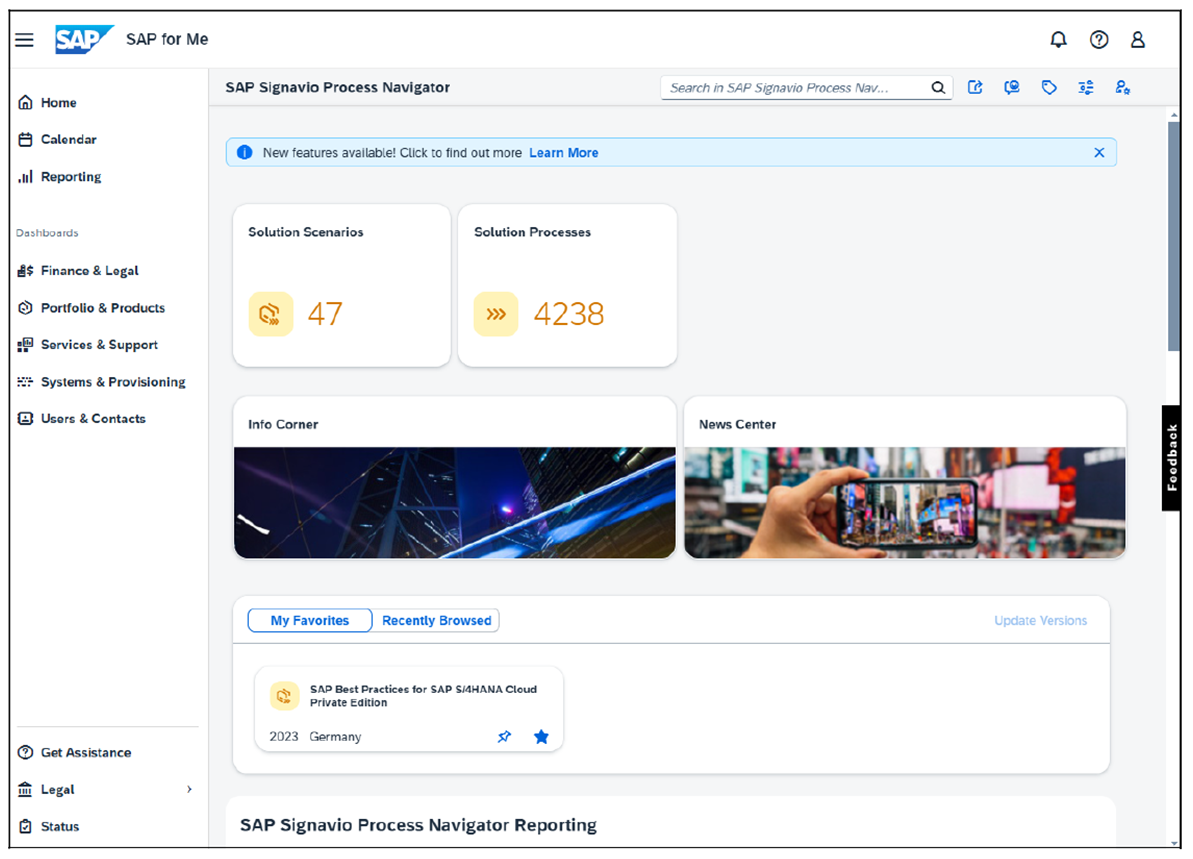Open the Calendar icon in the sidebar

[x=25, y=139]
